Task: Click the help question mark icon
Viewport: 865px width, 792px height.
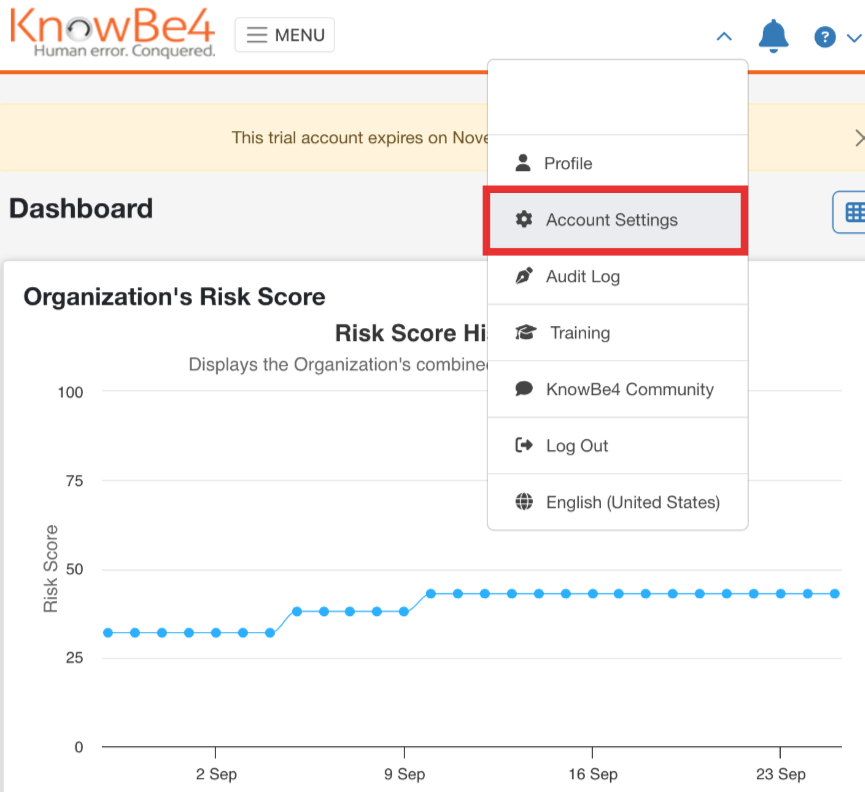Action: pos(823,36)
